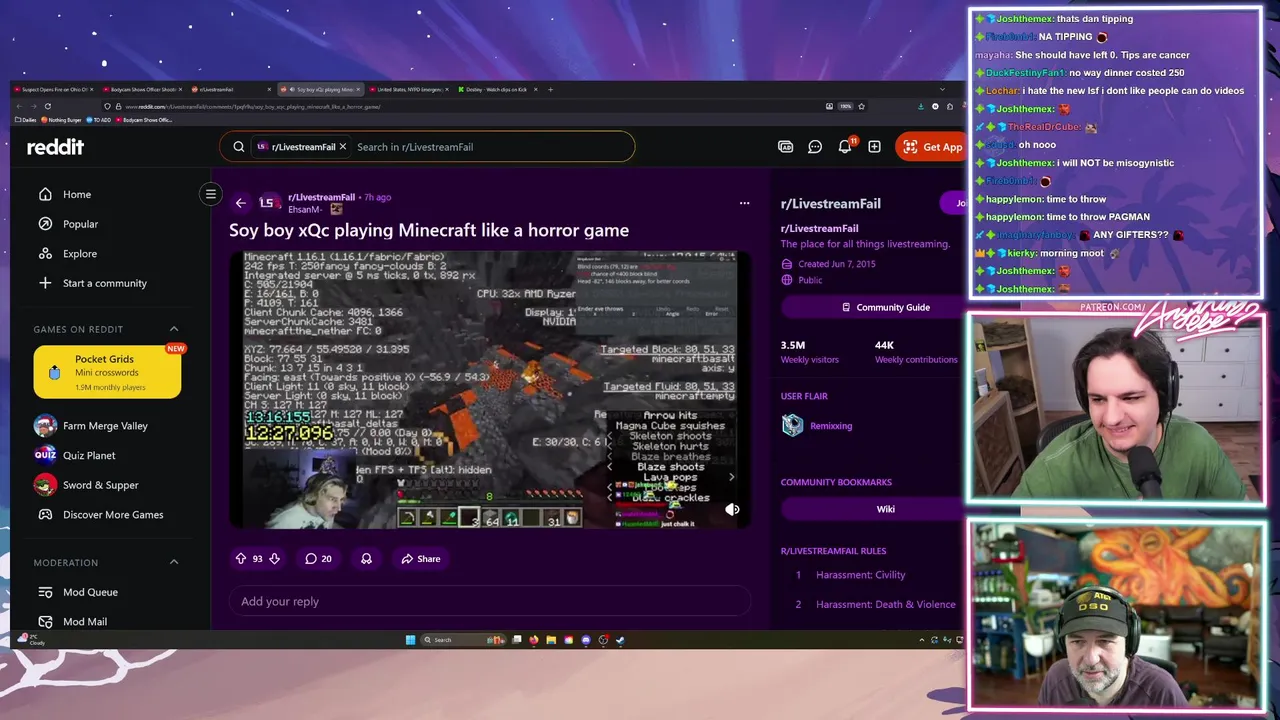Screen dimensions: 1280x720
Task: Select Start a community
Action: pyautogui.click(x=105, y=283)
